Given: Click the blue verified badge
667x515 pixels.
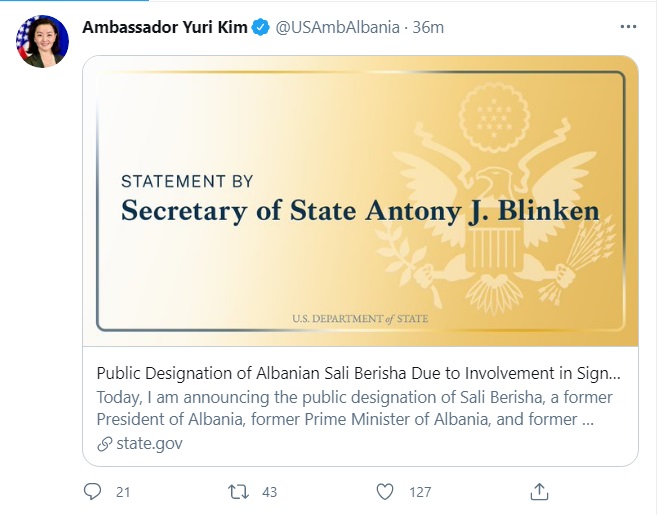Looking at the screenshot, I should (x=261, y=27).
